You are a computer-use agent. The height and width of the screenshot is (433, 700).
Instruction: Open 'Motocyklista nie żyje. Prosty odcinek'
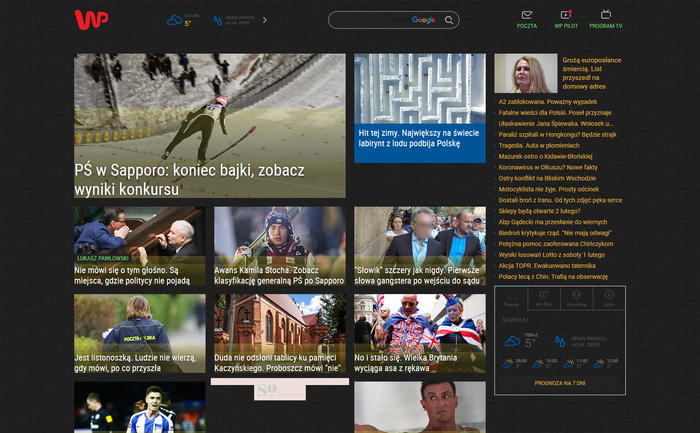(x=549, y=189)
